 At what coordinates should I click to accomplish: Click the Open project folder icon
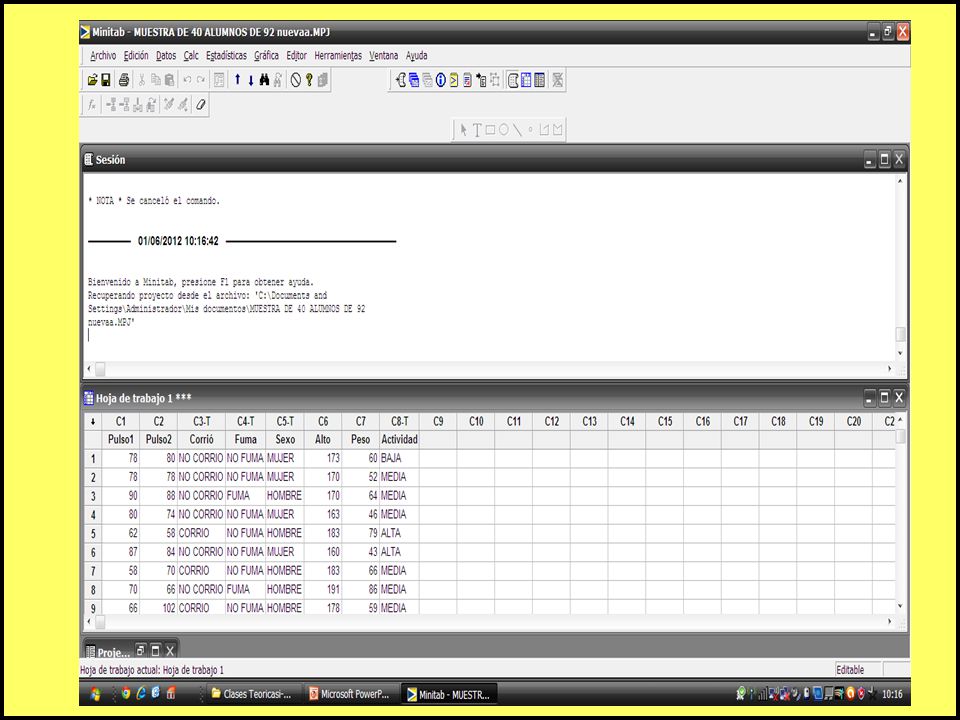pos(92,80)
